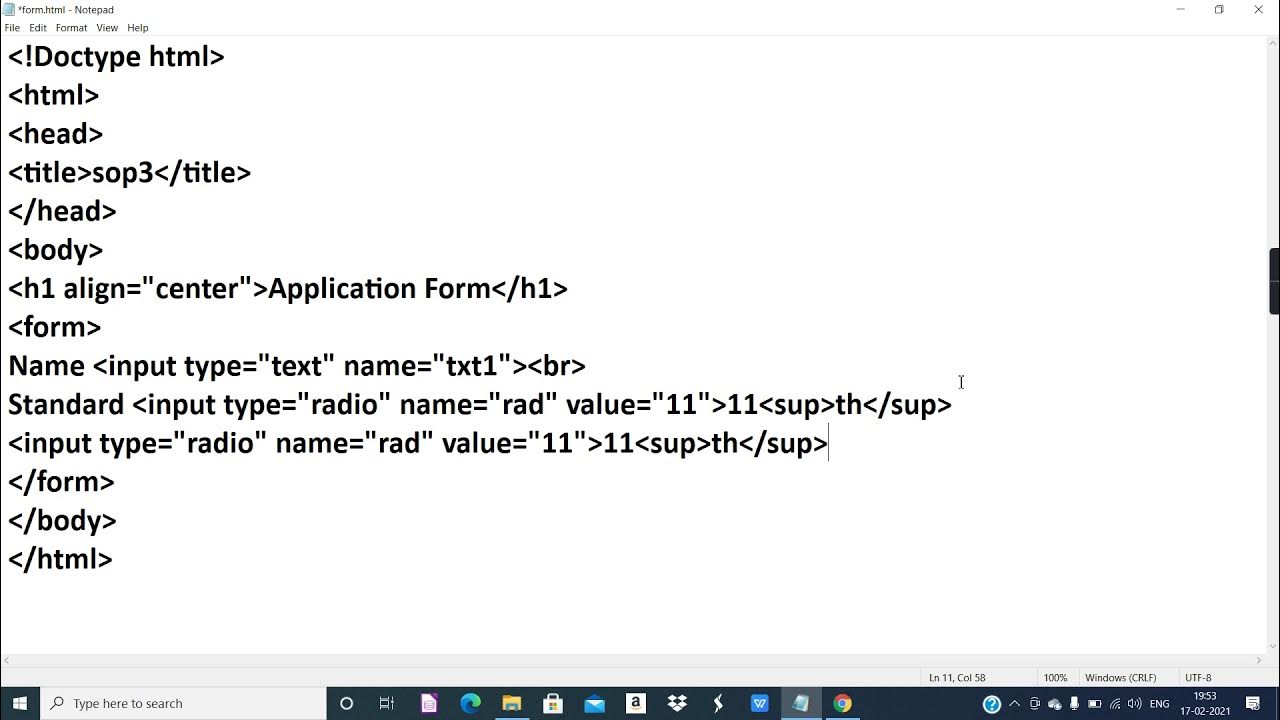Launch Microsoft Edge from taskbar
Screen dimensions: 1280x720
470,703
